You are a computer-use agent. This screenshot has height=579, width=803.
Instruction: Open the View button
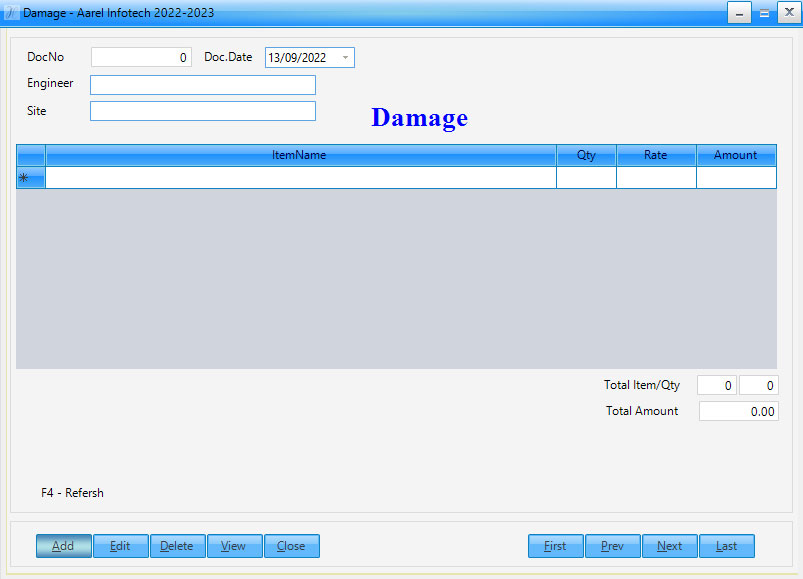point(234,546)
